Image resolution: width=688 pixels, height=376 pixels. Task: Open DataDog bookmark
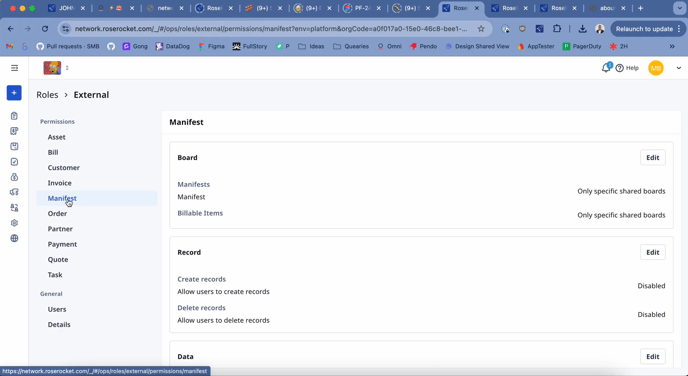point(173,47)
